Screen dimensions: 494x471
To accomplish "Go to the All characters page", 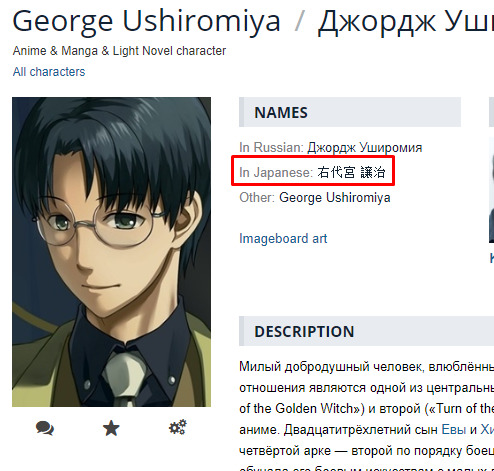I will click(x=49, y=72).
